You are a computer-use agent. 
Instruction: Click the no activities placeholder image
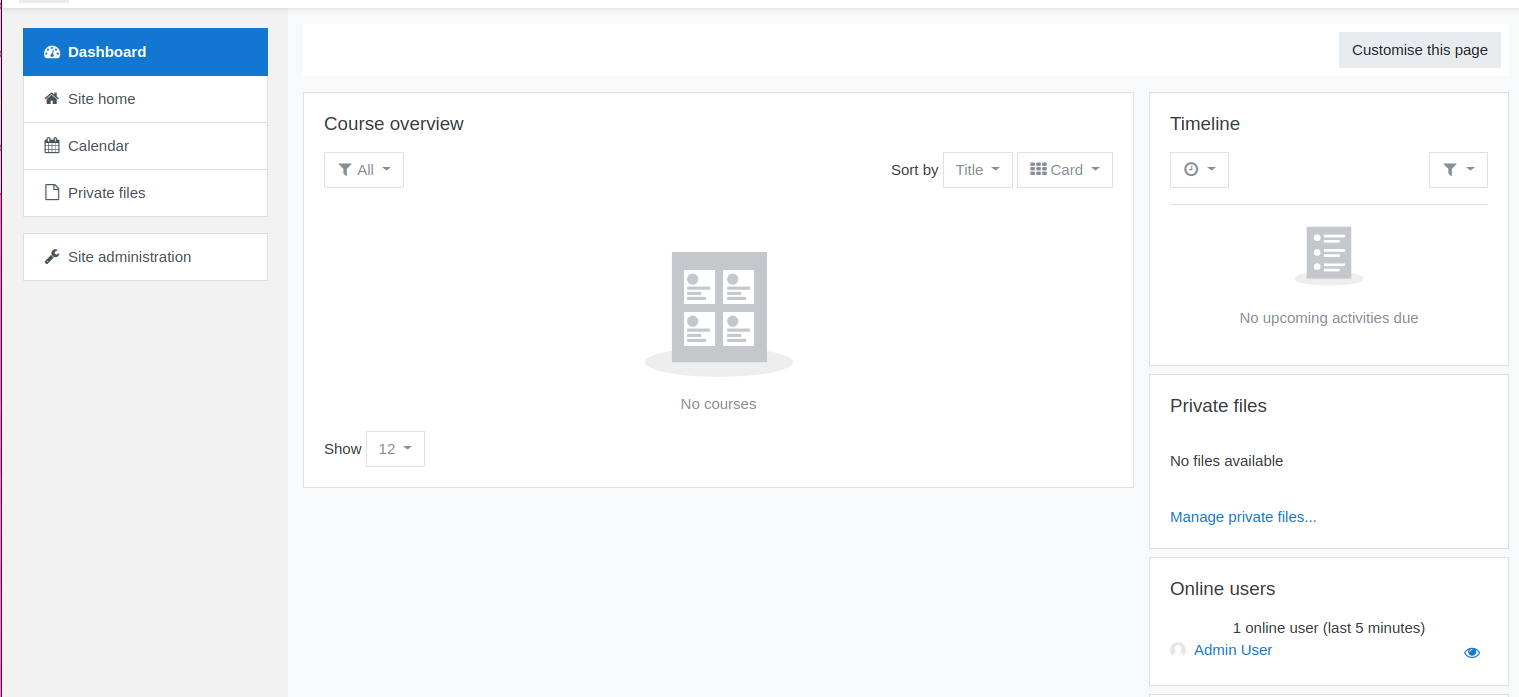(x=1329, y=256)
